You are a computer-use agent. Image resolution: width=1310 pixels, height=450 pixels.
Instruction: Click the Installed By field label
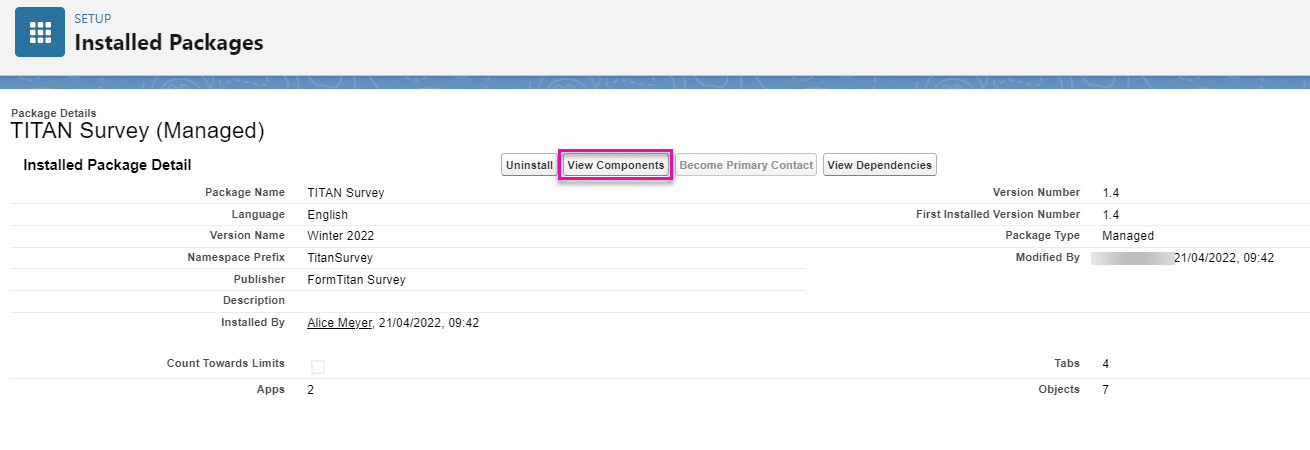[x=253, y=322]
